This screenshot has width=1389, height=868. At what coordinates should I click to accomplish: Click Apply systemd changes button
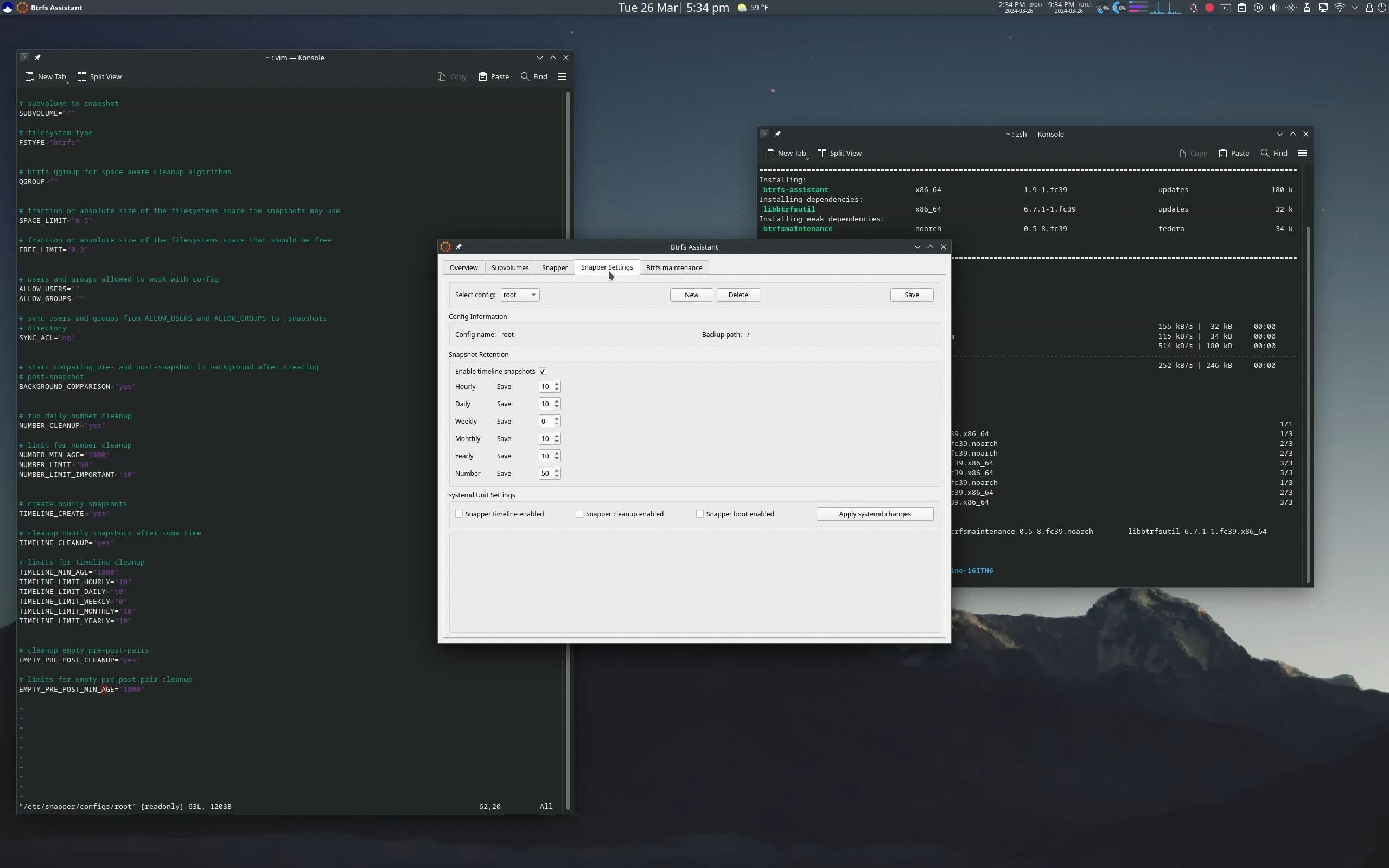click(x=875, y=514)
